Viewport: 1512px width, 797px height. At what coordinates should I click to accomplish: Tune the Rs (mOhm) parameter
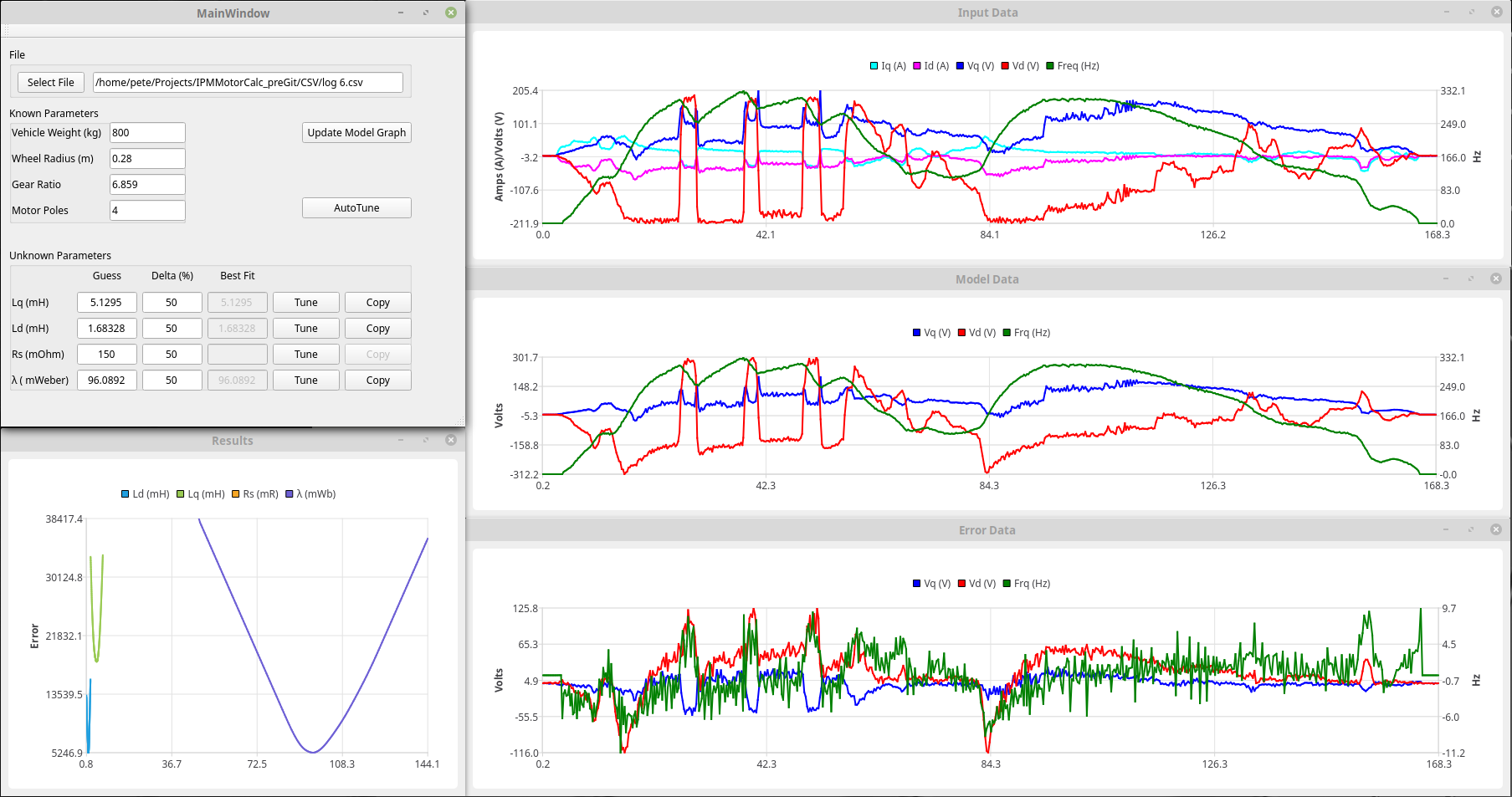[x=305, y=355]
